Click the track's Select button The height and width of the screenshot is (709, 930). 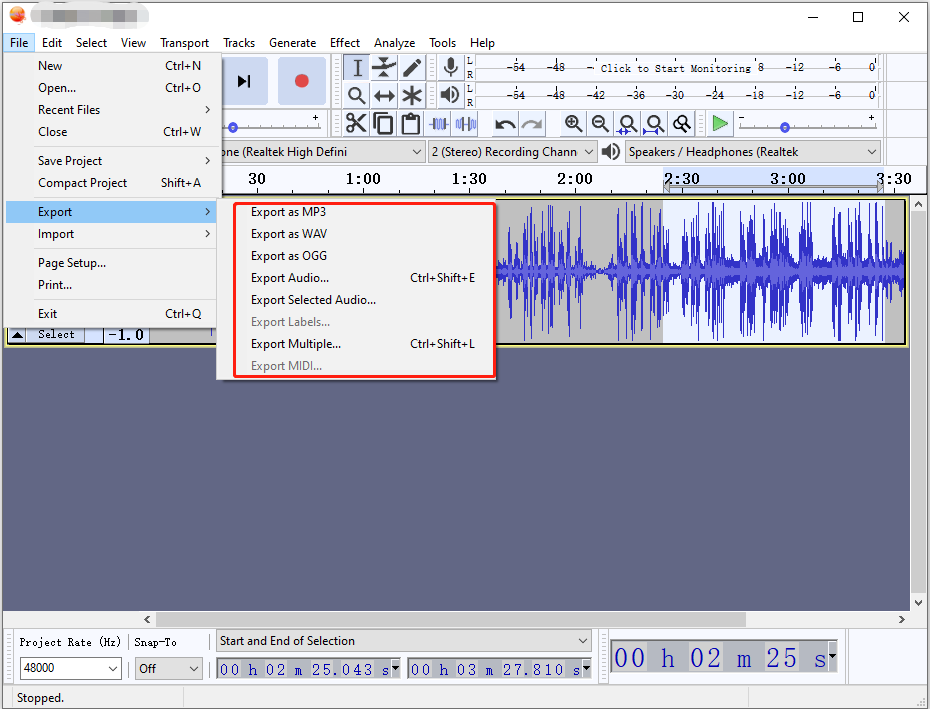(56, 335)
